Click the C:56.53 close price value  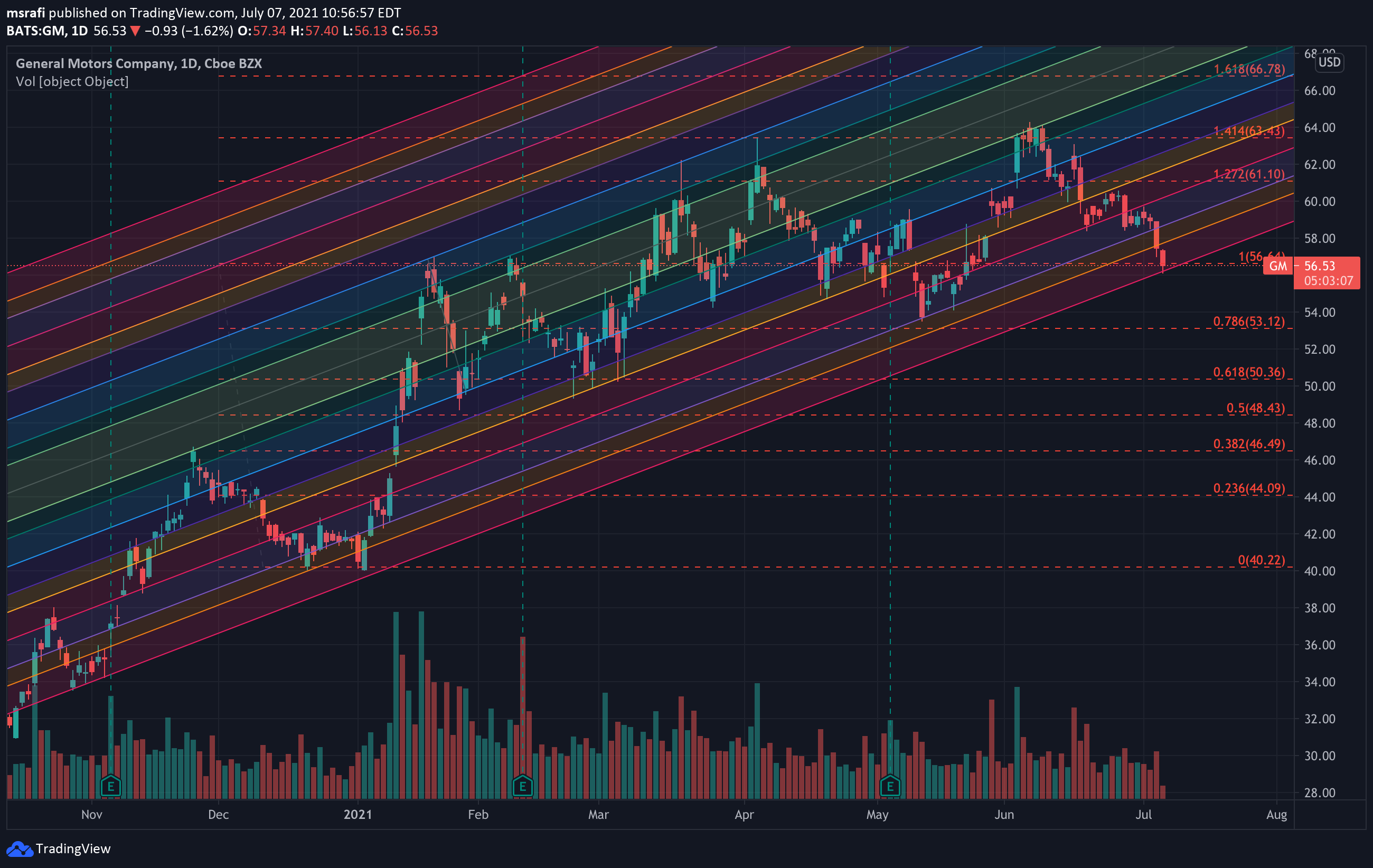coord(415,31)
